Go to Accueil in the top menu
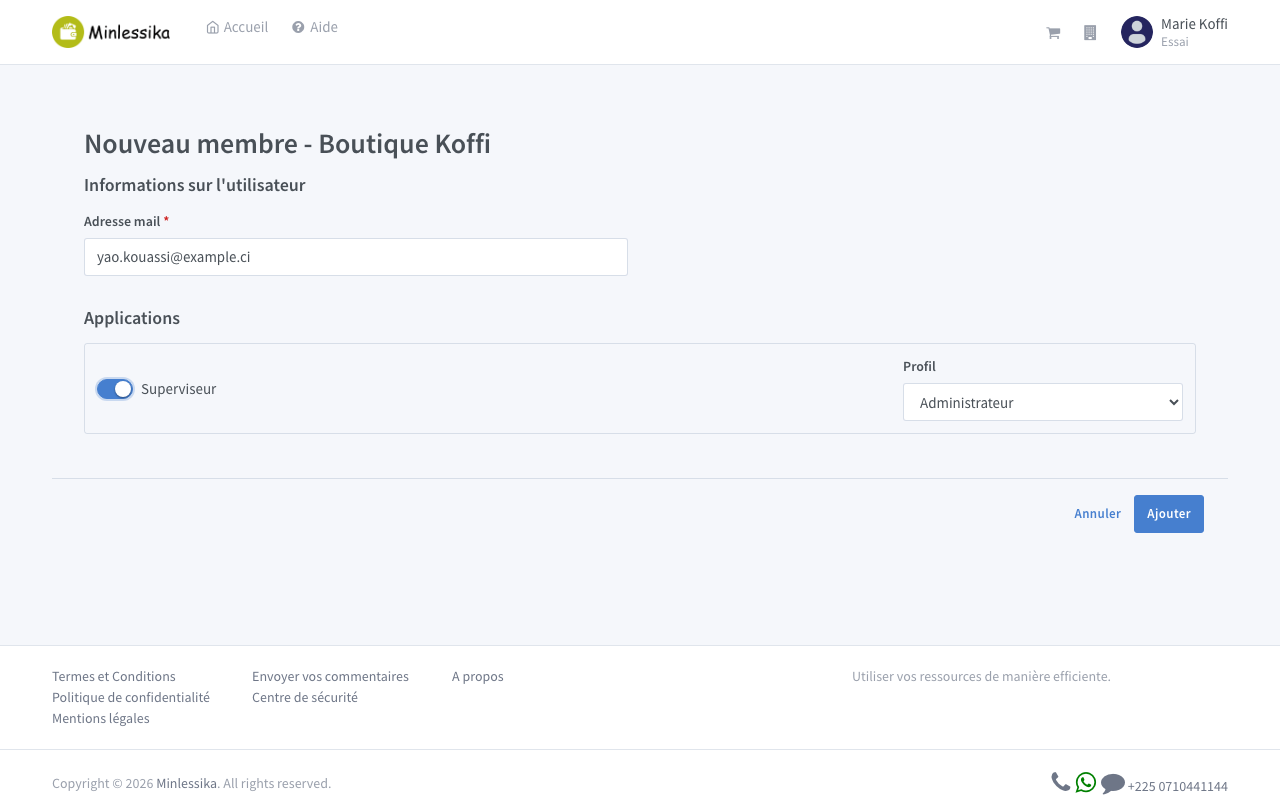Viewport: 1280px width, 800px height. 237,27
